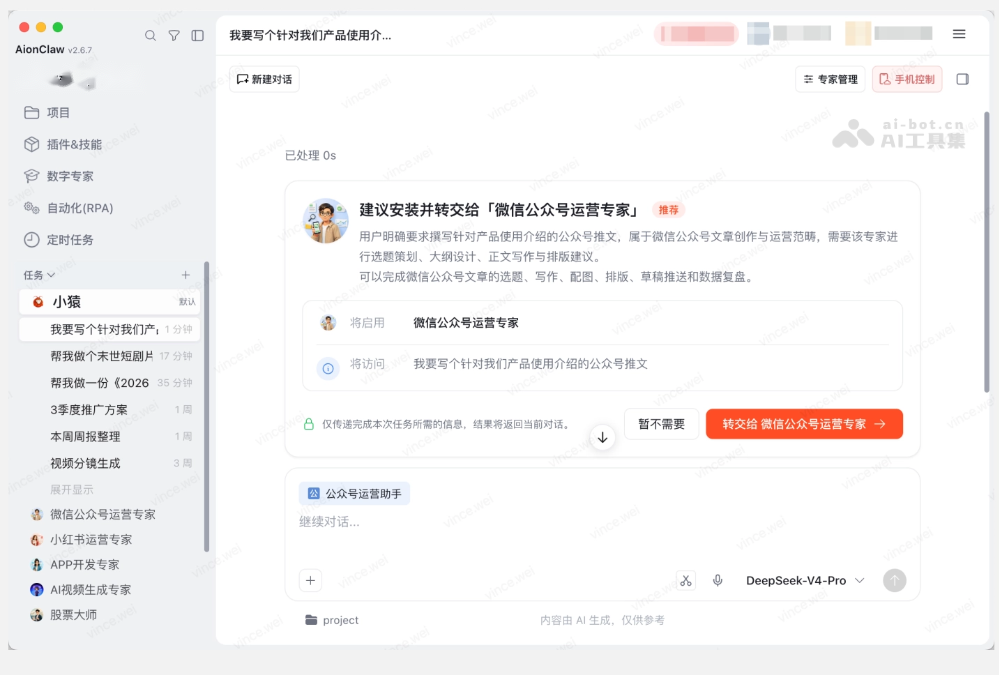Click the 已处理 0s status text
Screen dimensions: 999x675
(310, 156)
